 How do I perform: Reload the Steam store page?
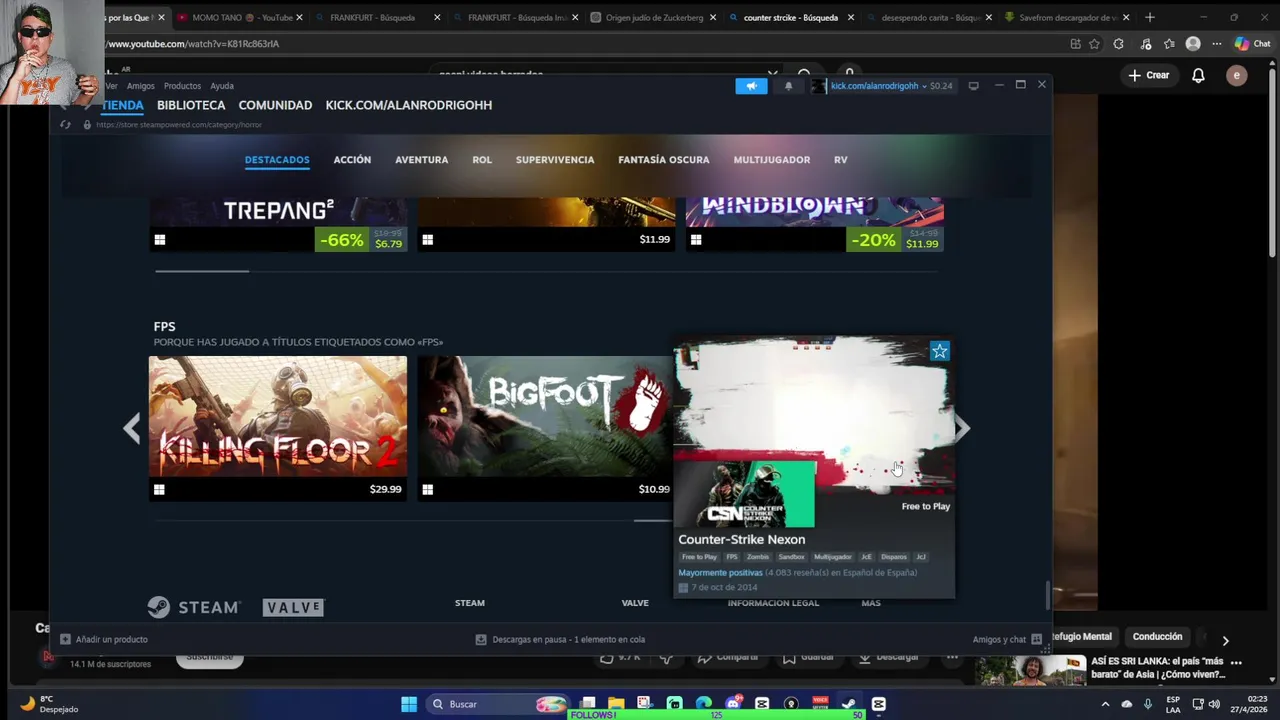(x=65, y=125)
